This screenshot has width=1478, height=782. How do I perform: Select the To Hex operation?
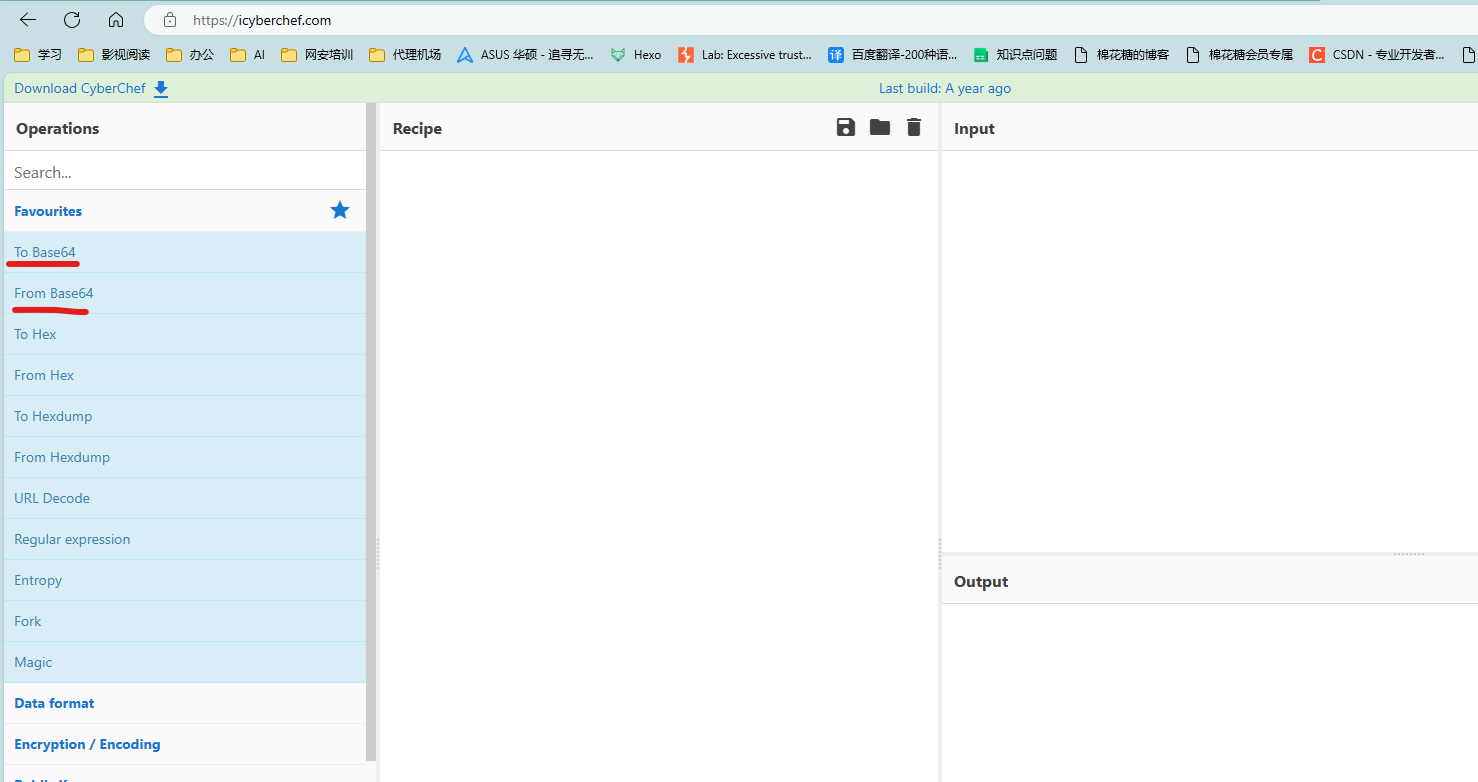pos(185,334)
